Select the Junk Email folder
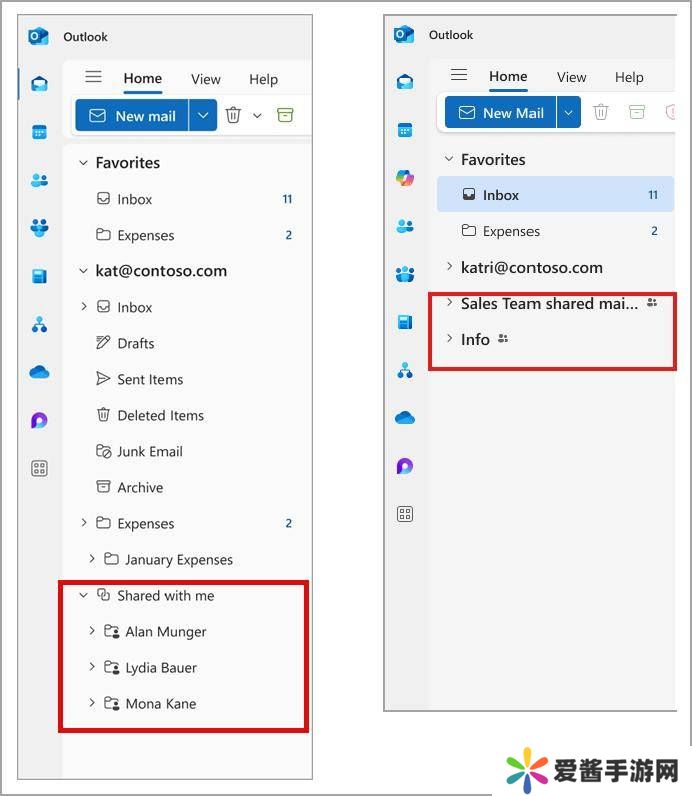 pos(149,451)
